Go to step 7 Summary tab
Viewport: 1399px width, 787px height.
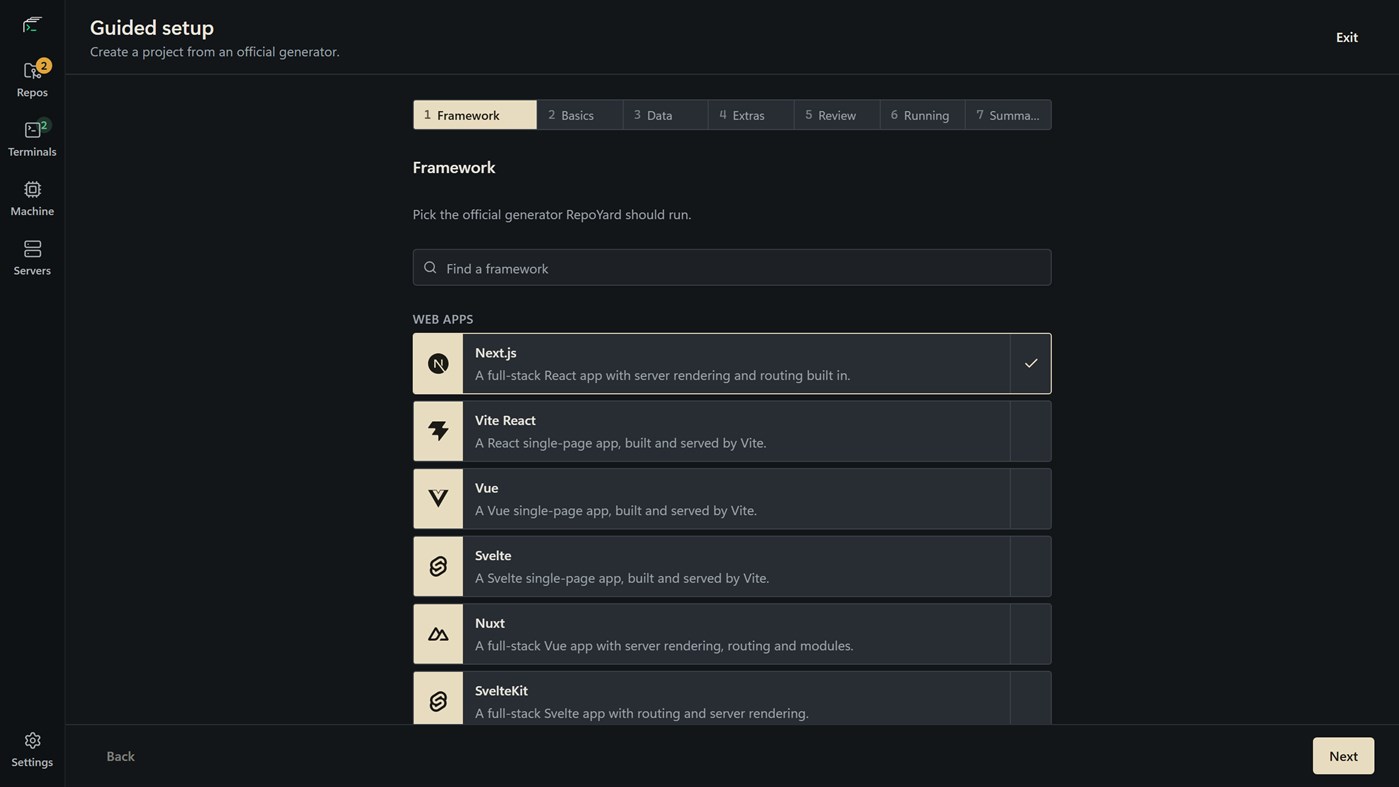(x=1008, y=115)
